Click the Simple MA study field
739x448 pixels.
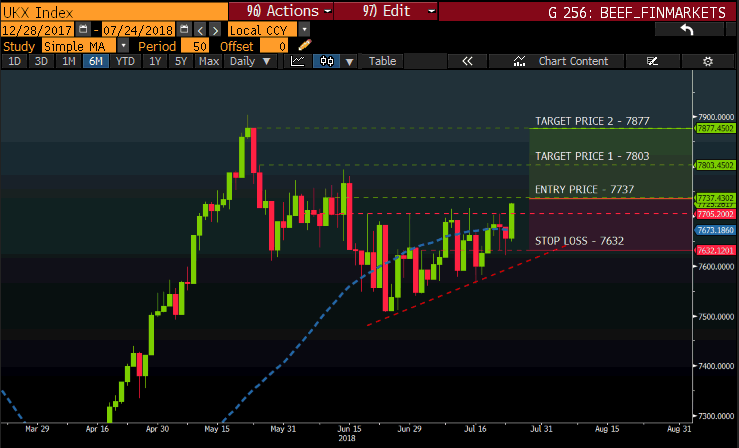click(79, 46)
